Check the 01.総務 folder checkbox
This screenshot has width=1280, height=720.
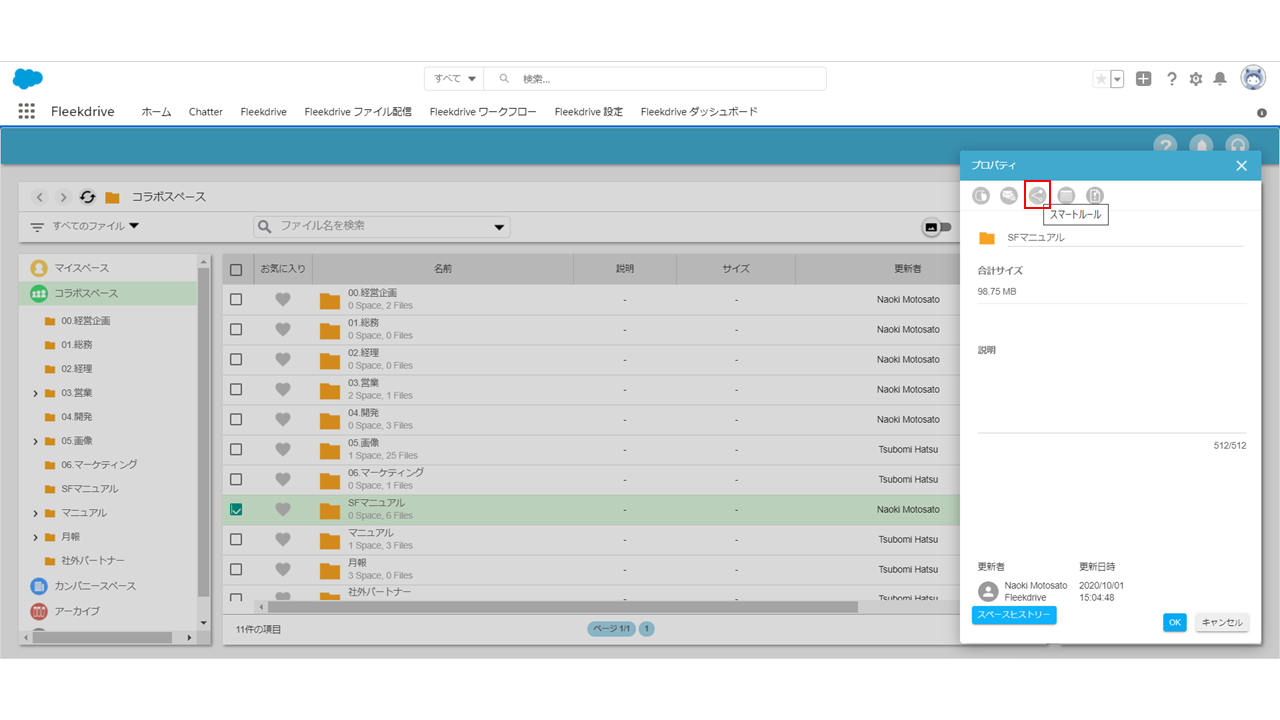236,329
